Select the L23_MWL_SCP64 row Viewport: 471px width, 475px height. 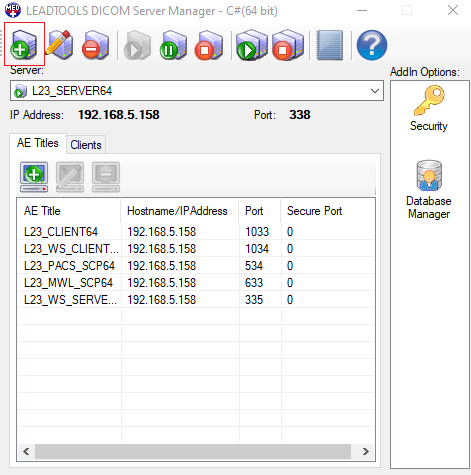coord(196,283)
